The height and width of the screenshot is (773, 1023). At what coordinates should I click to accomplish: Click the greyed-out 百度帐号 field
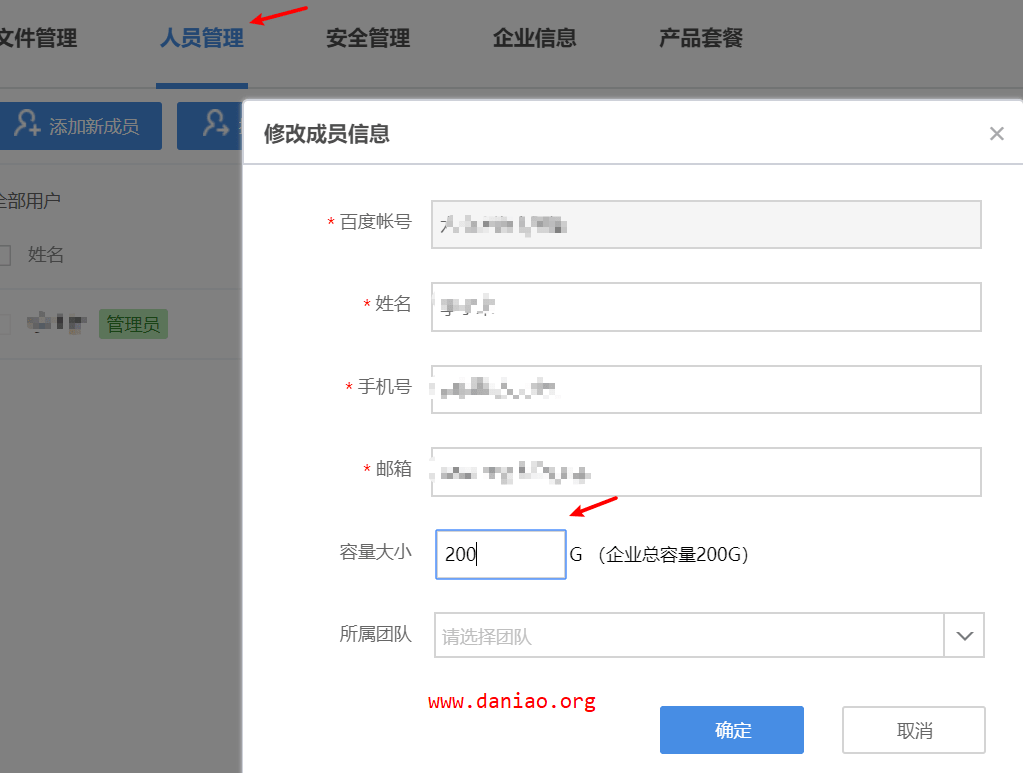coord(705,224)
